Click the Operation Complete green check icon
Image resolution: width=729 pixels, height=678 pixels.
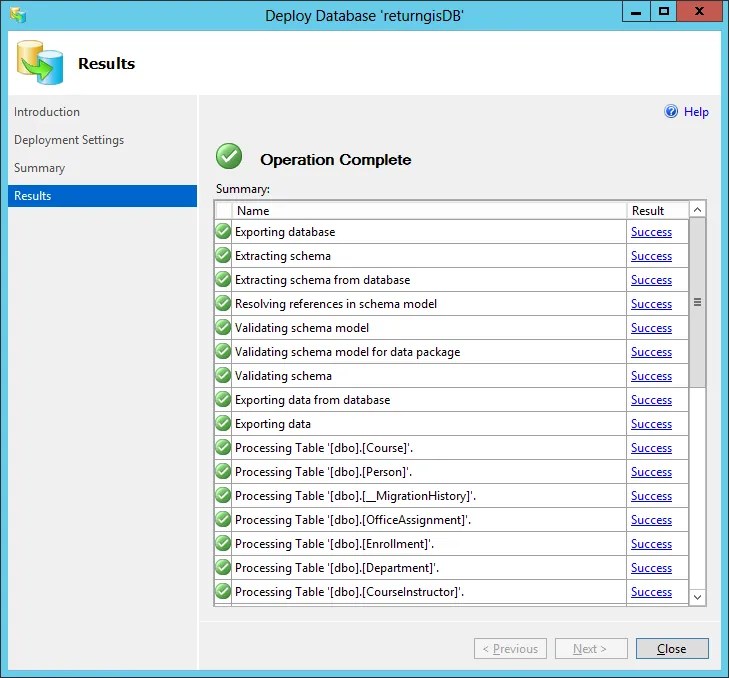pos(229,156)
